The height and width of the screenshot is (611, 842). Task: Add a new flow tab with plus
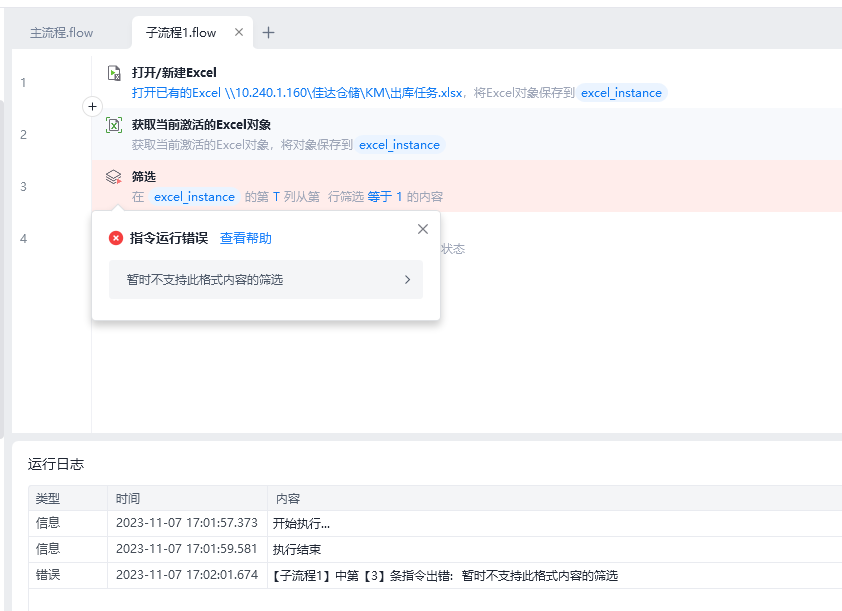(x=268, y=33)
